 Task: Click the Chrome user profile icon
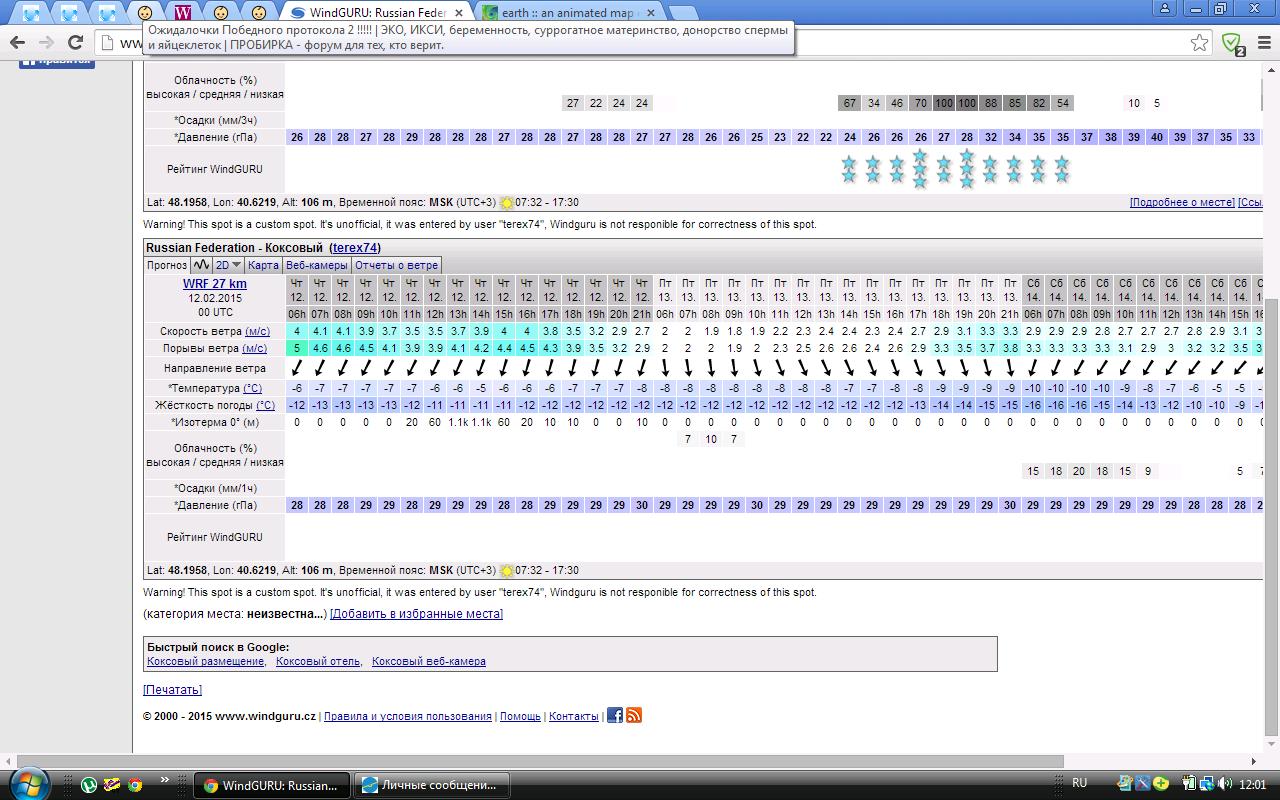[x=1164, y=8]
